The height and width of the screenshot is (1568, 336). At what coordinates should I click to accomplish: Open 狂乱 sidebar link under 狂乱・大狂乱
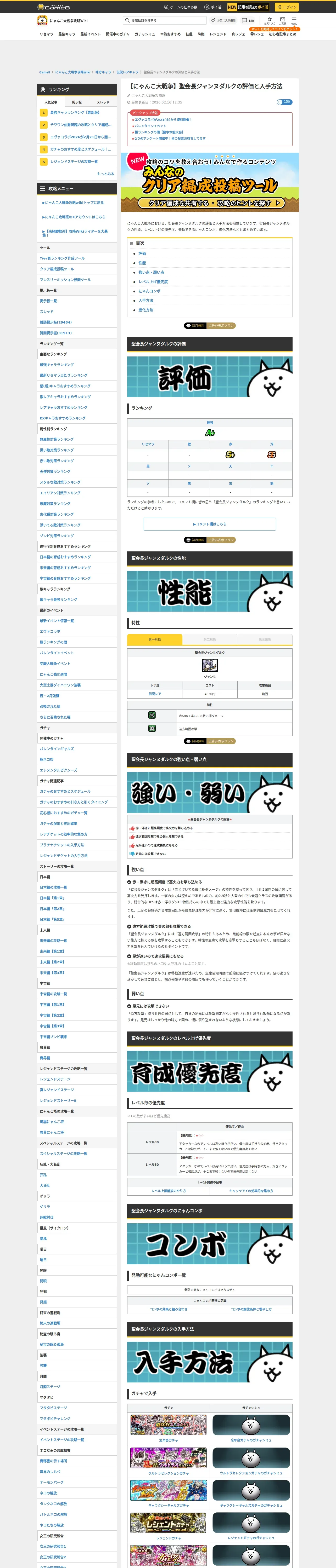43,1175
